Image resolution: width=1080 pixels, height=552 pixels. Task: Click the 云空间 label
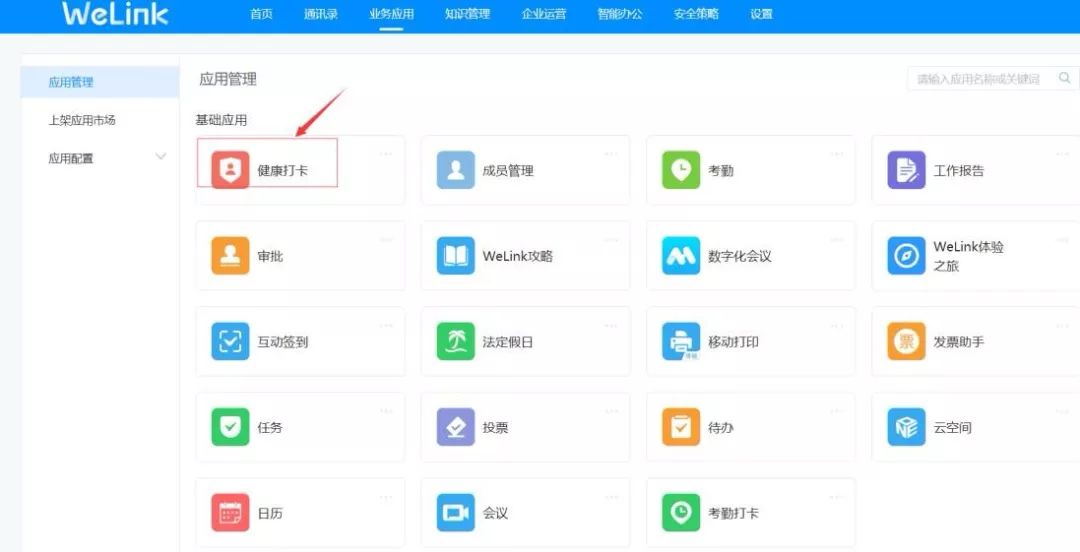point(953,427)
